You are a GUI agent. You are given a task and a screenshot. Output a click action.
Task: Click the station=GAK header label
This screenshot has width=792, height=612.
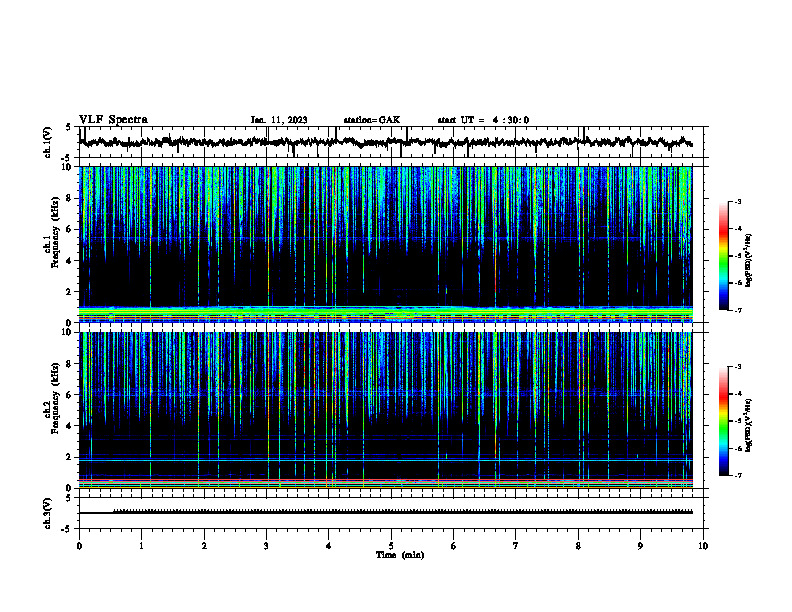(x=372, y=120)
